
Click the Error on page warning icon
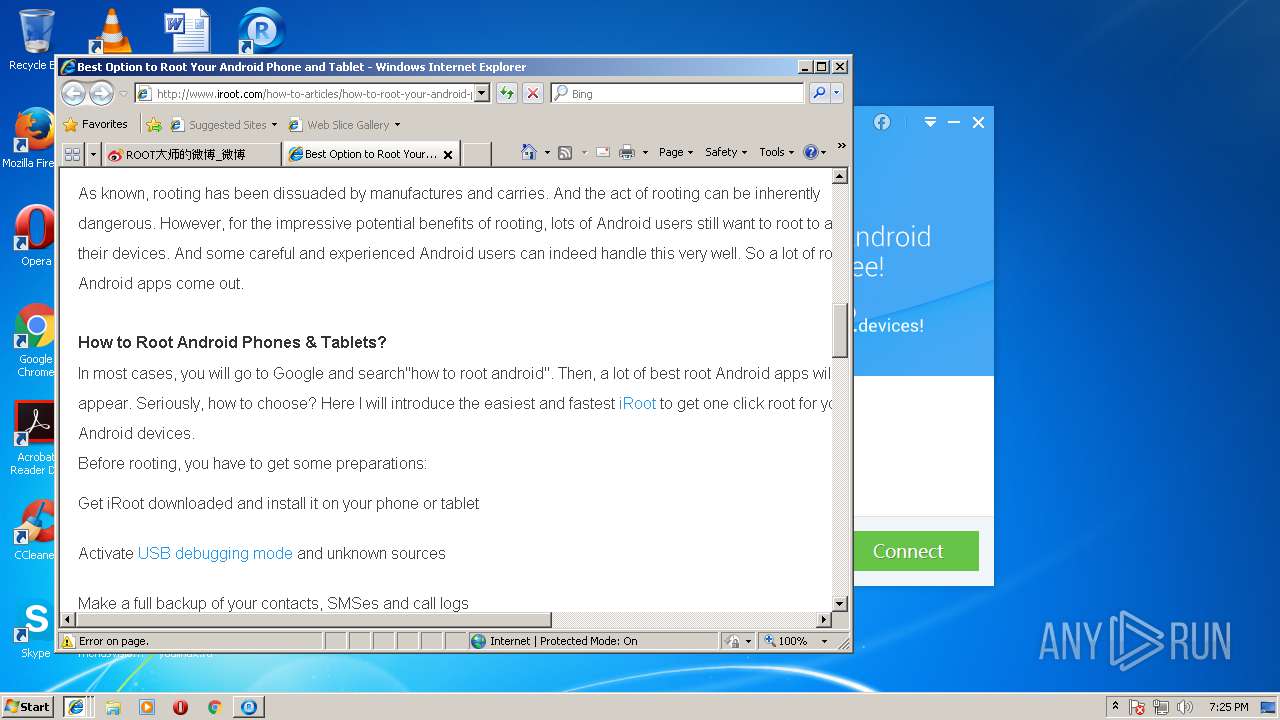point(67,641)
